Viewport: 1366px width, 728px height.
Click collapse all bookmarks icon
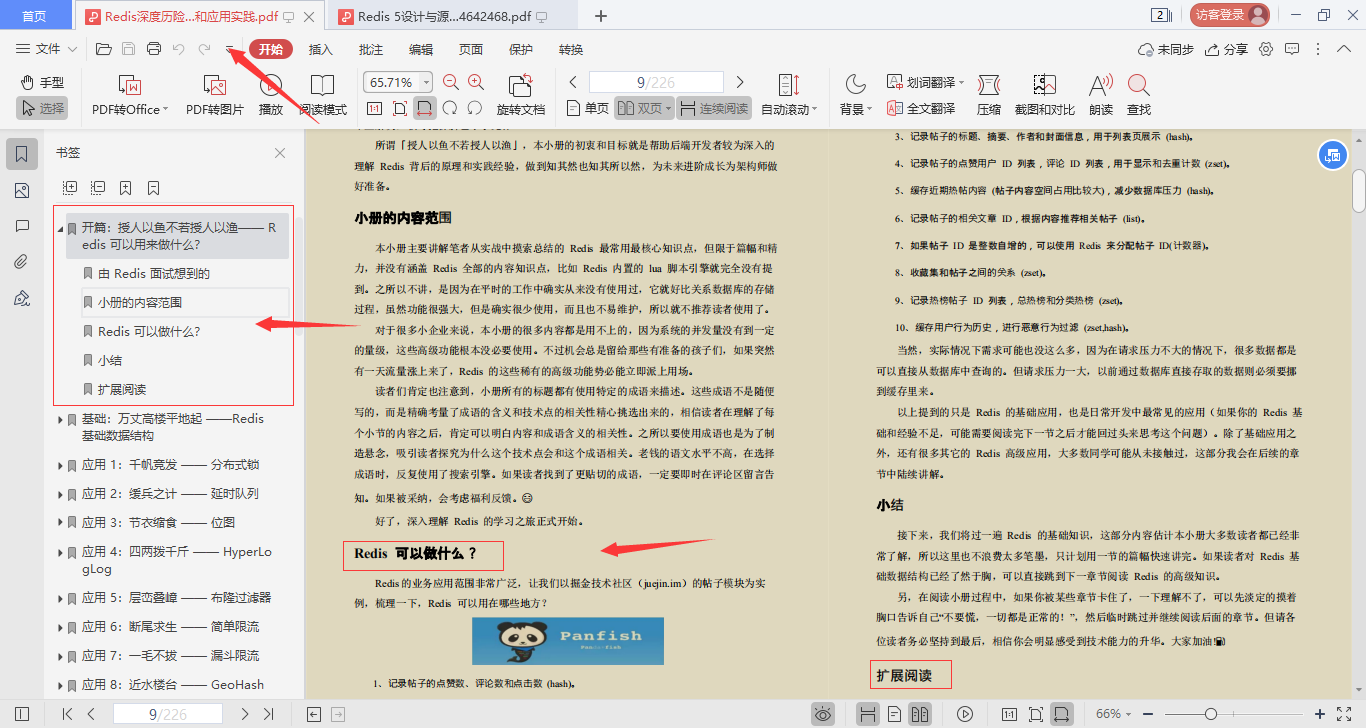[98, 187]
